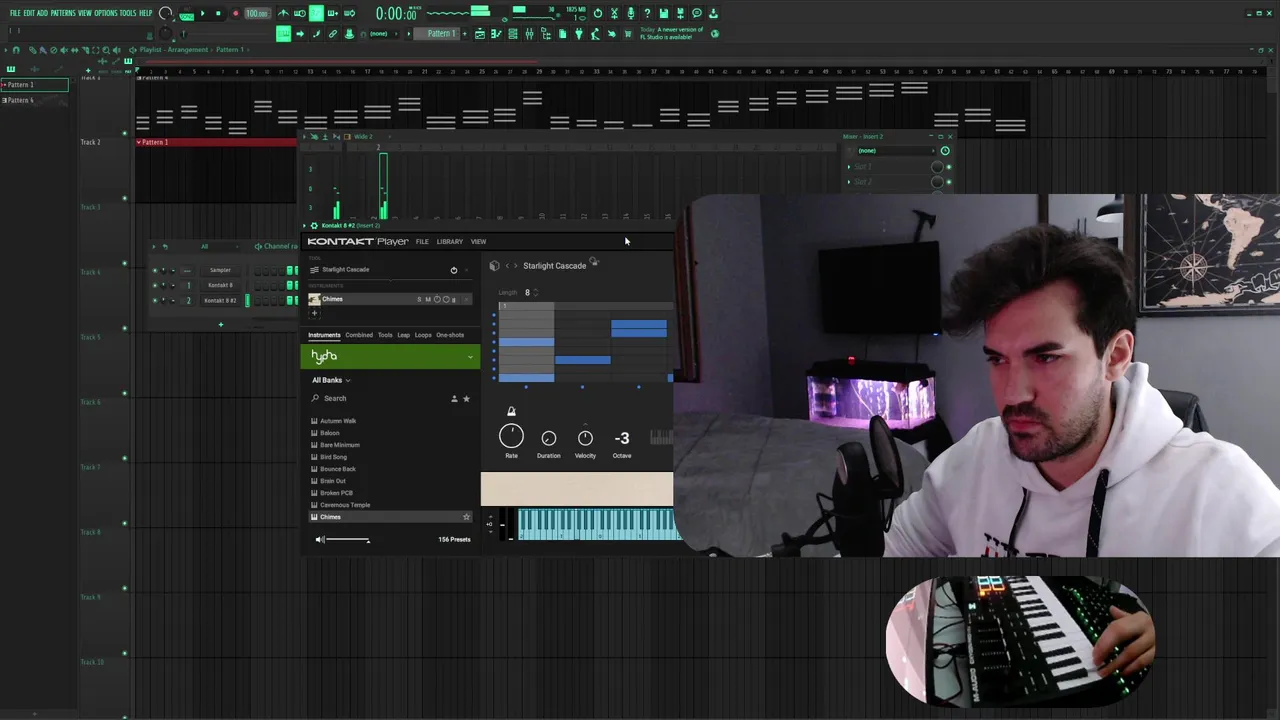Adjust the Rate knob
1280x720 pixels.
511,436
